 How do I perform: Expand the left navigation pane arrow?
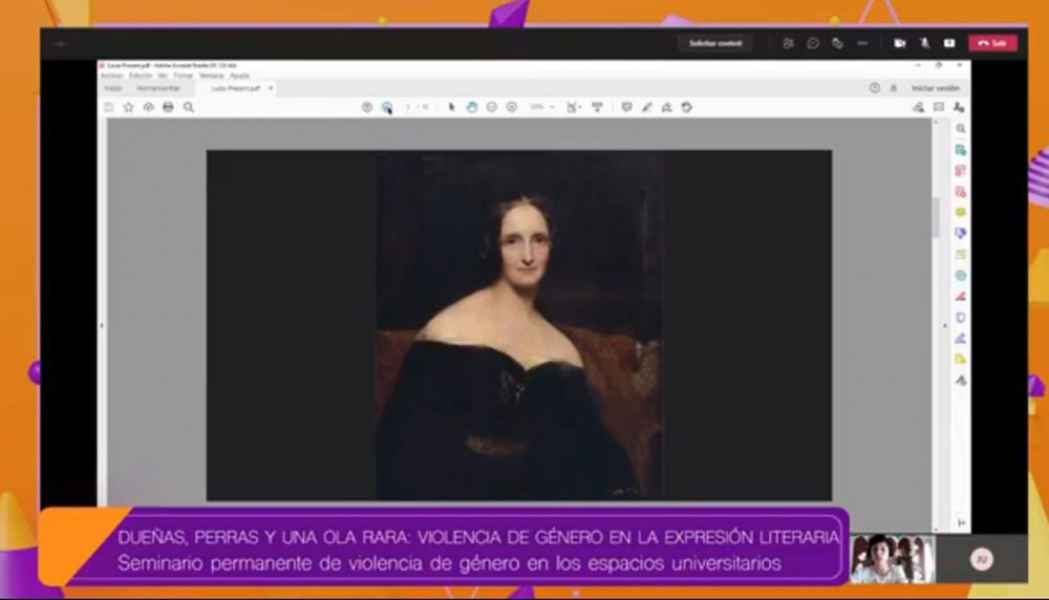coord(101,325)
